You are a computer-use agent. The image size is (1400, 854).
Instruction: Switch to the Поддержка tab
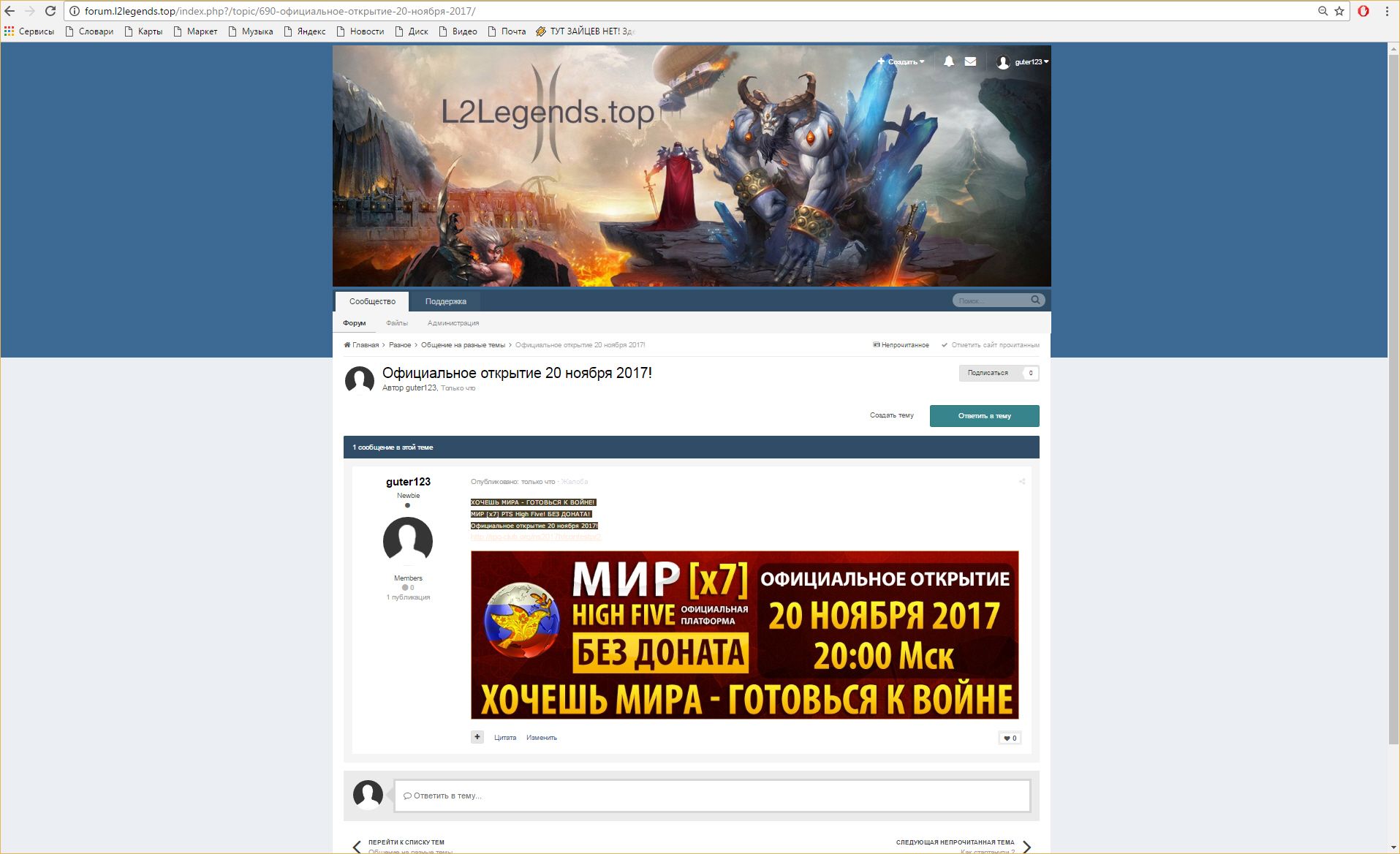pyautogui.click(x=446, y=301)
